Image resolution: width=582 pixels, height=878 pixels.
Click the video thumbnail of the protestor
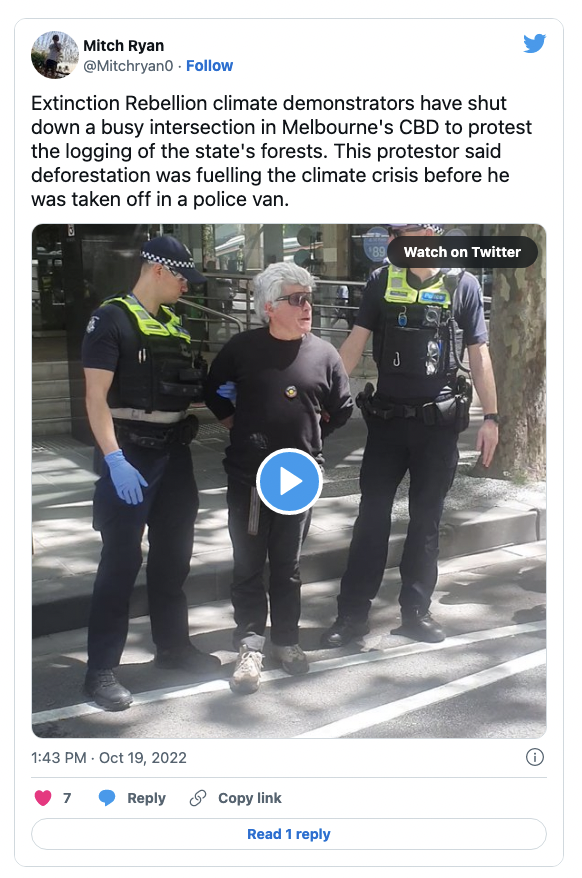pos(289,481)
